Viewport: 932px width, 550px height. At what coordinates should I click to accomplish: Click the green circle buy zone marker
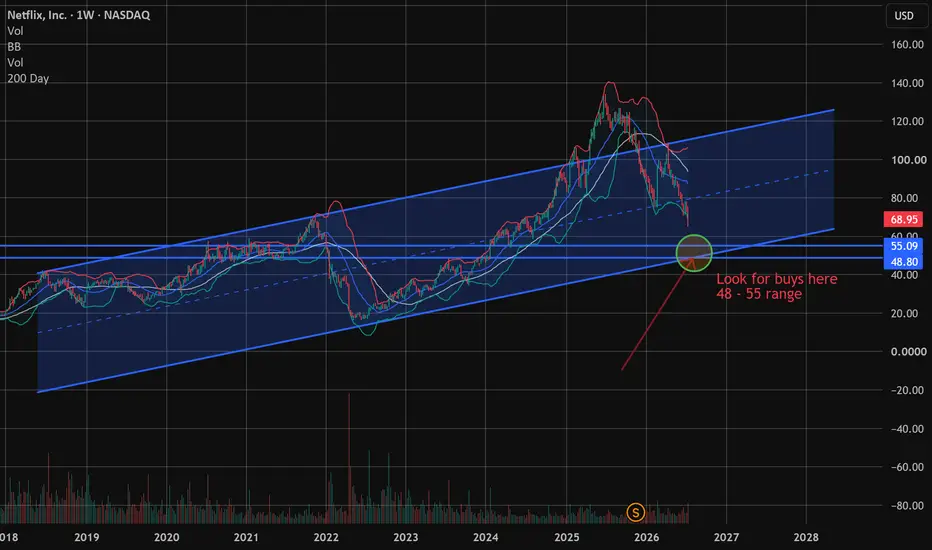(694, 253)
